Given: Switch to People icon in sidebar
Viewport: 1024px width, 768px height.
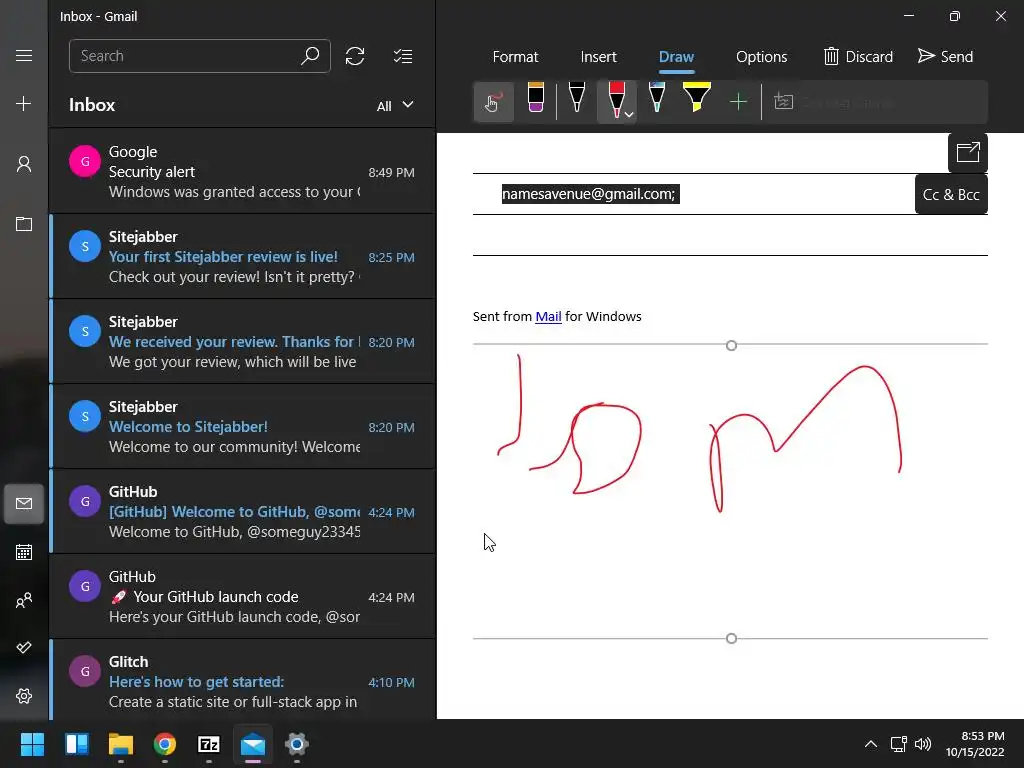Looking at the screenshot, I should tap(24, 600).
